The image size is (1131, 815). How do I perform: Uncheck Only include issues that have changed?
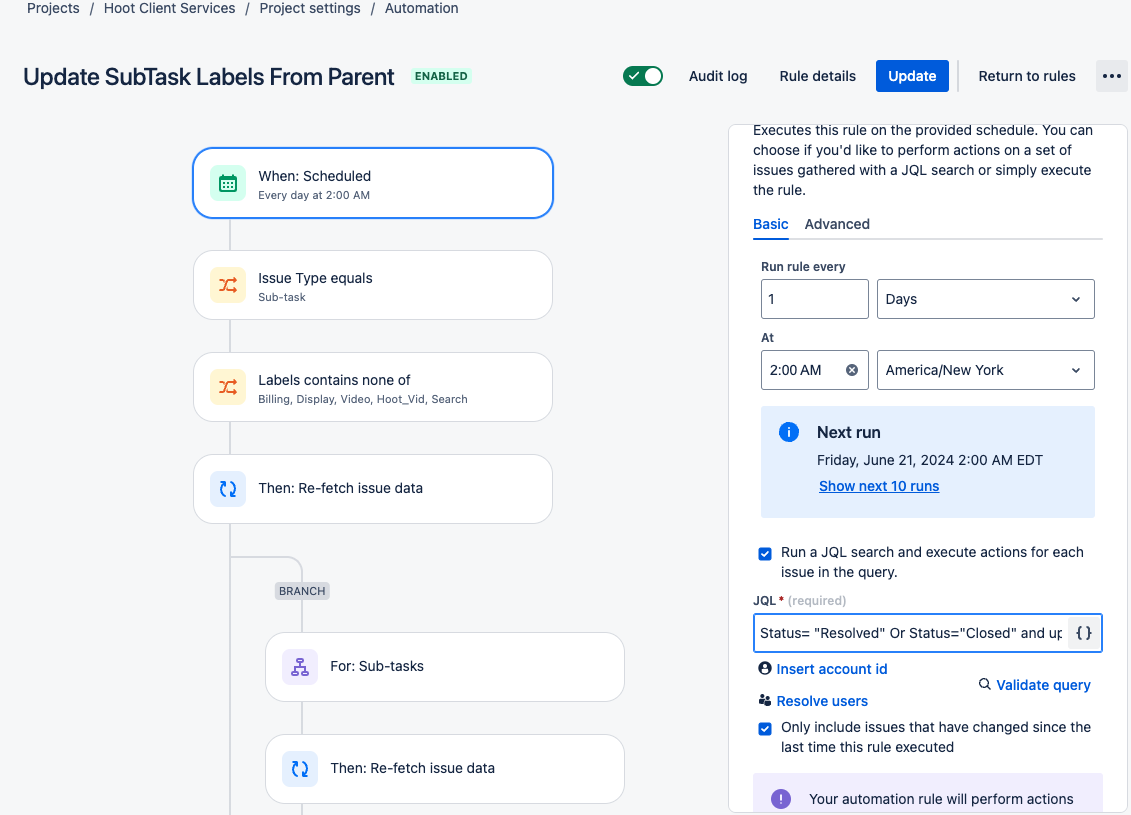point(765,728)
